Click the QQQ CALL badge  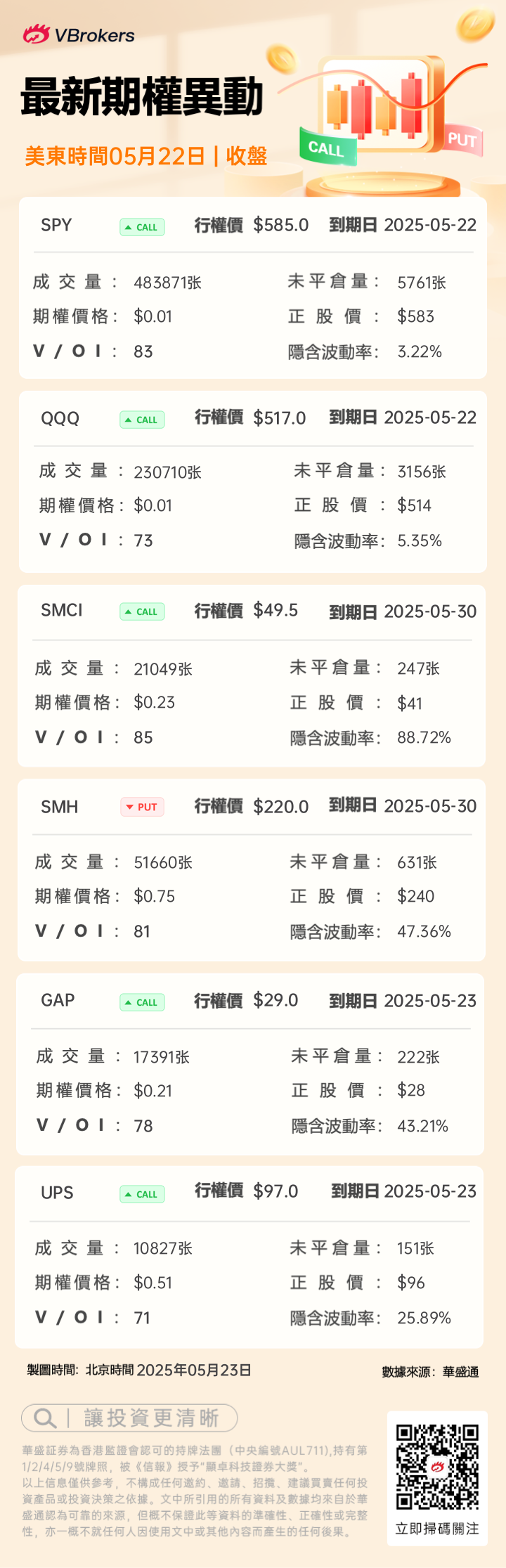pyautogui.click(x=142, y=420)
